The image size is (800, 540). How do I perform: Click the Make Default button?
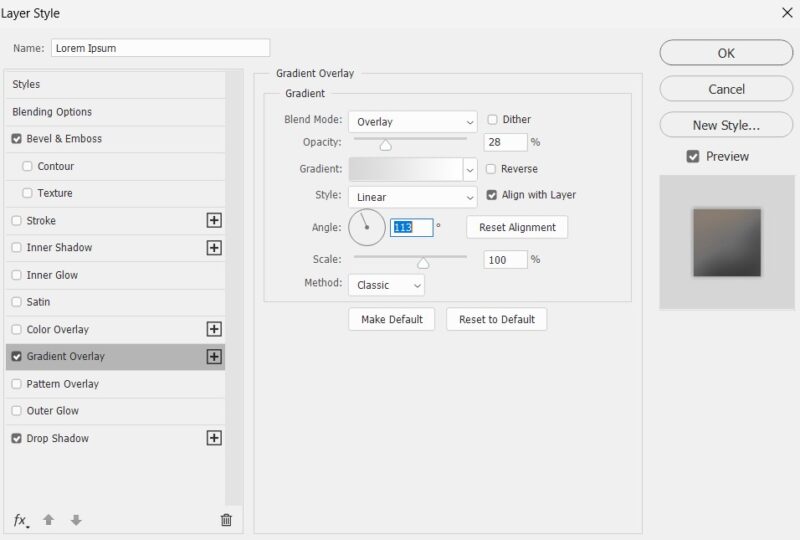click(392, 320)
